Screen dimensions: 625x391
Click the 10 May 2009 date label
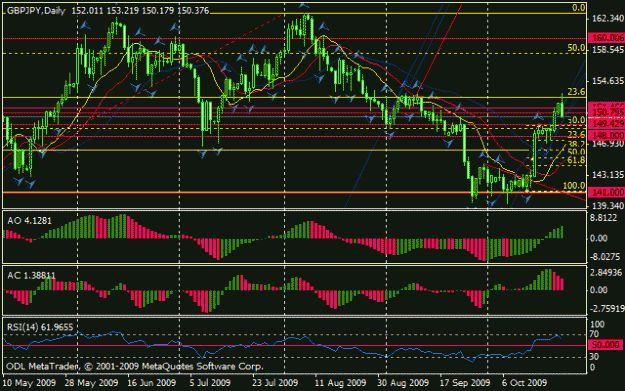coord(29,383)
